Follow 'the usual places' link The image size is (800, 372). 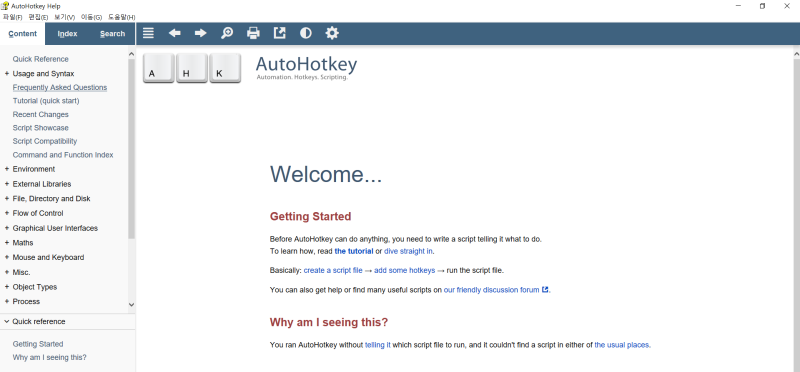pyautogui.click(x=622, y=344)
